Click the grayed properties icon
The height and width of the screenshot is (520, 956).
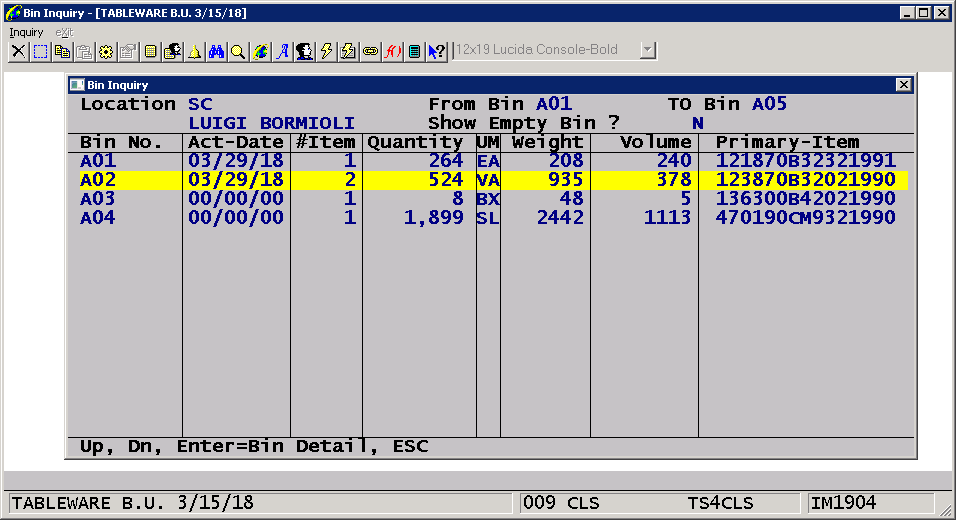click(128, 51)
